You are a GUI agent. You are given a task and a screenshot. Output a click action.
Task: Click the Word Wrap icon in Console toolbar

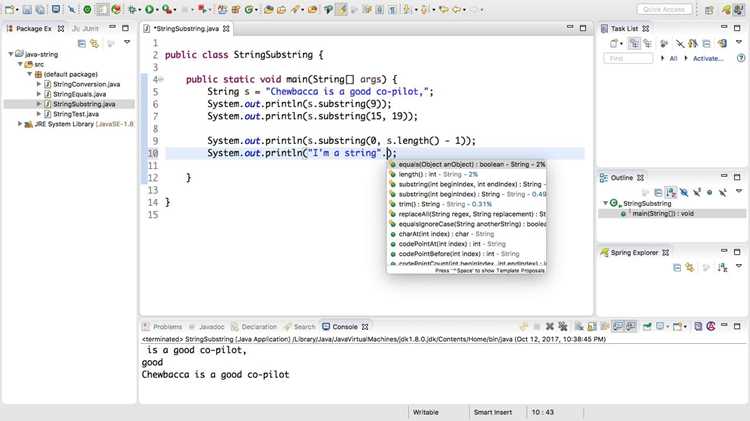click(x=605, y=326)
